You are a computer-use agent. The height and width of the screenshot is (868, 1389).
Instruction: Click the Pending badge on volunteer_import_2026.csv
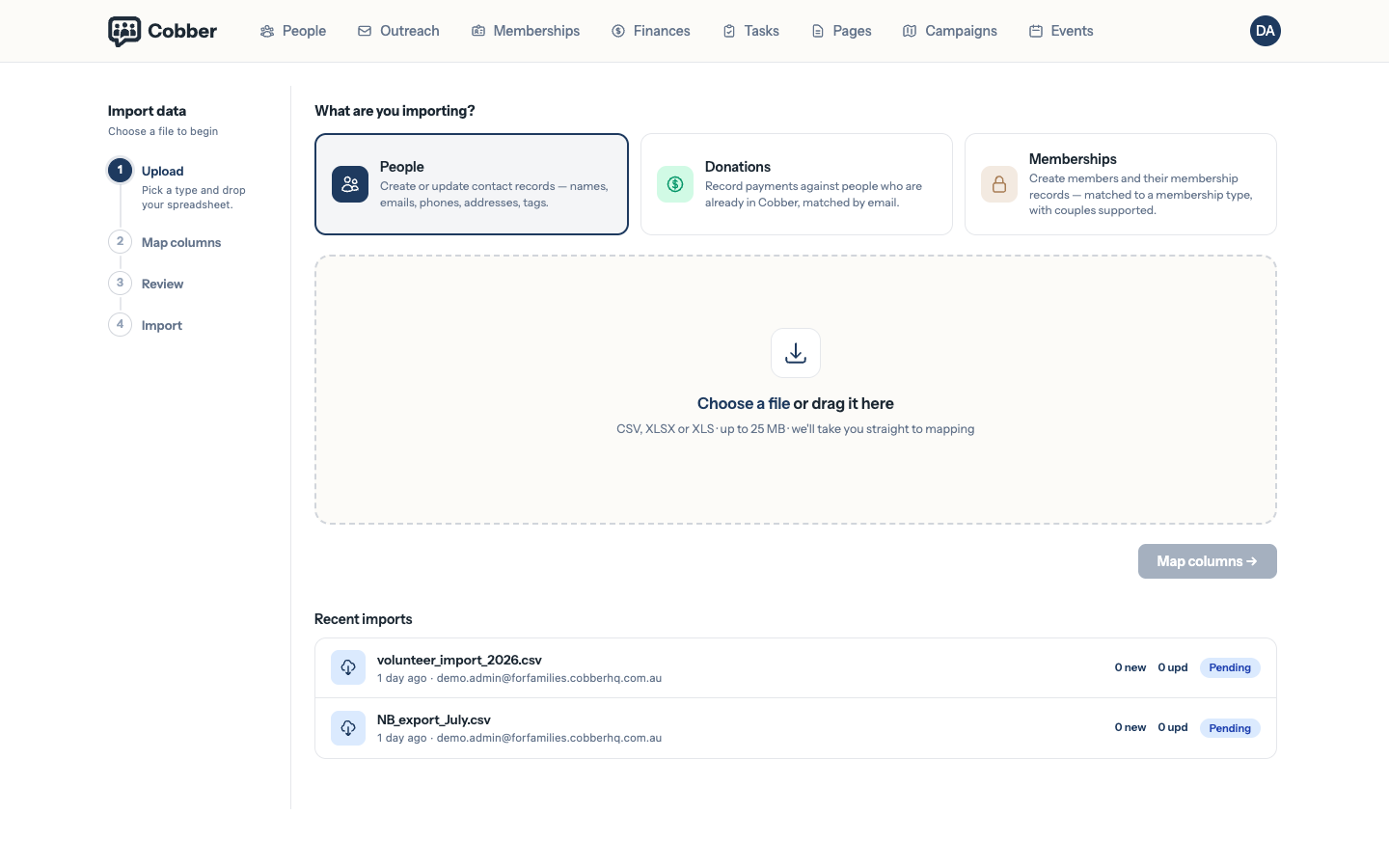click(x=1230, y=667)
